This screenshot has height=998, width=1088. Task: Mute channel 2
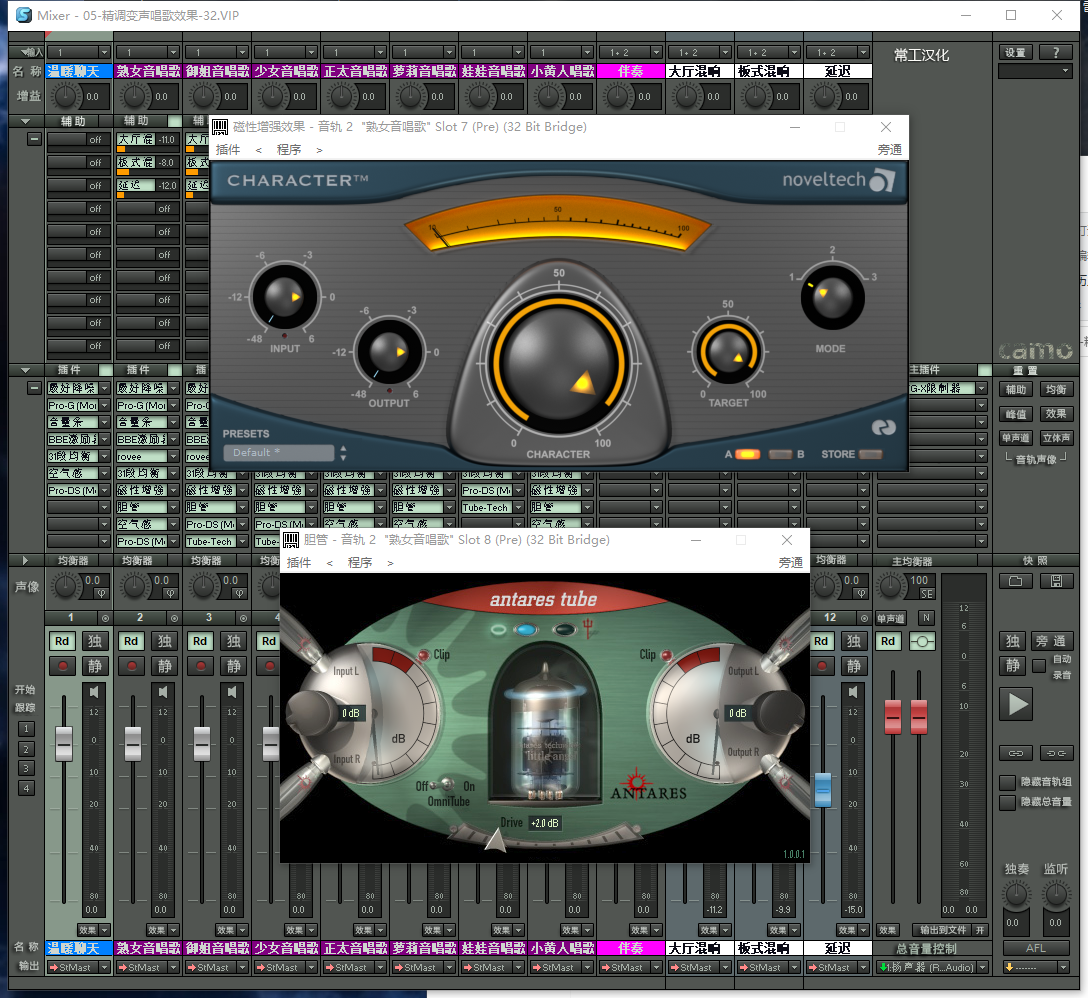coord(164,666)
